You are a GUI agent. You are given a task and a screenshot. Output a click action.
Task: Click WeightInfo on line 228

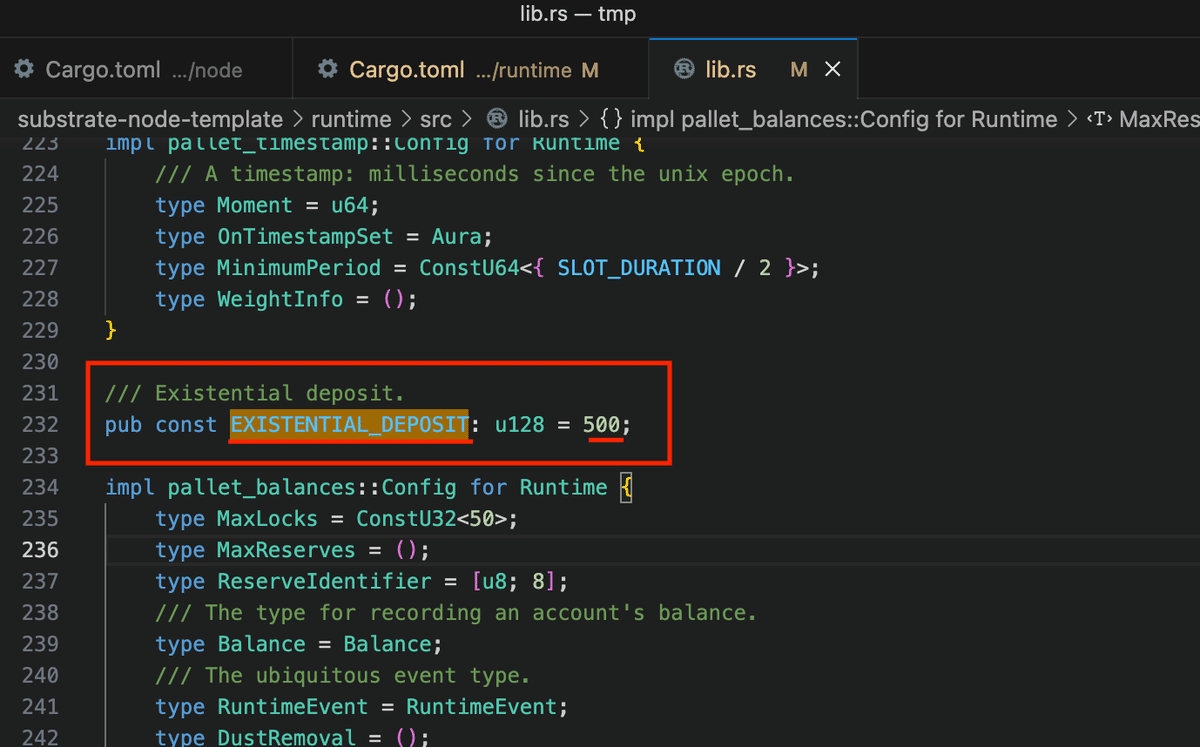280,299
